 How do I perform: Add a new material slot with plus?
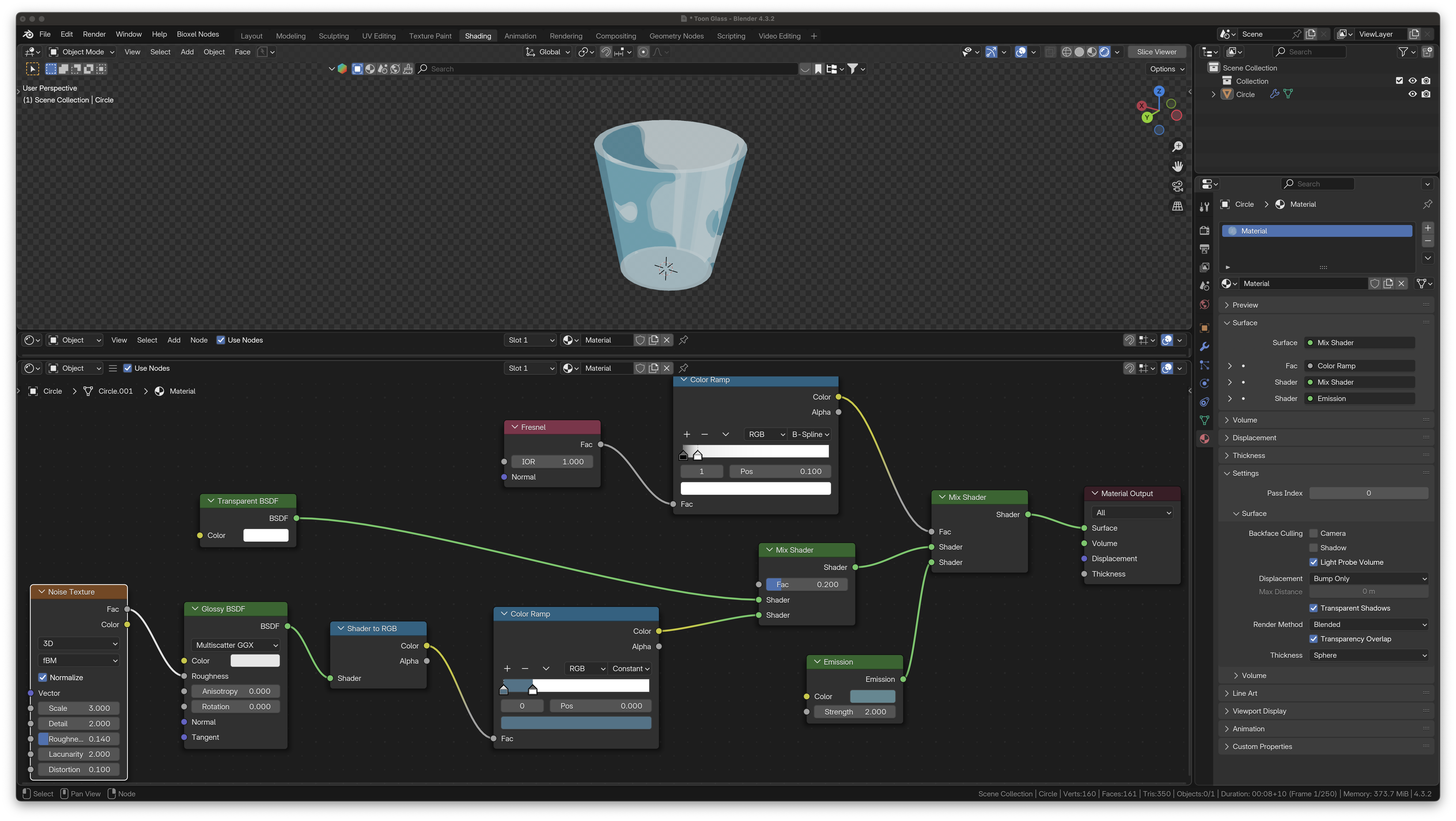[x=1428, y=228]
